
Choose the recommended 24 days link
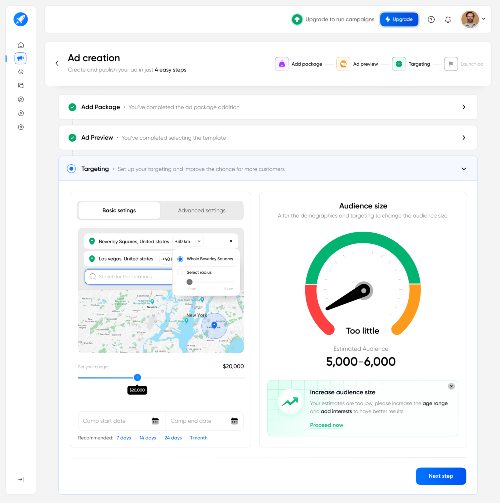[173, 438]
